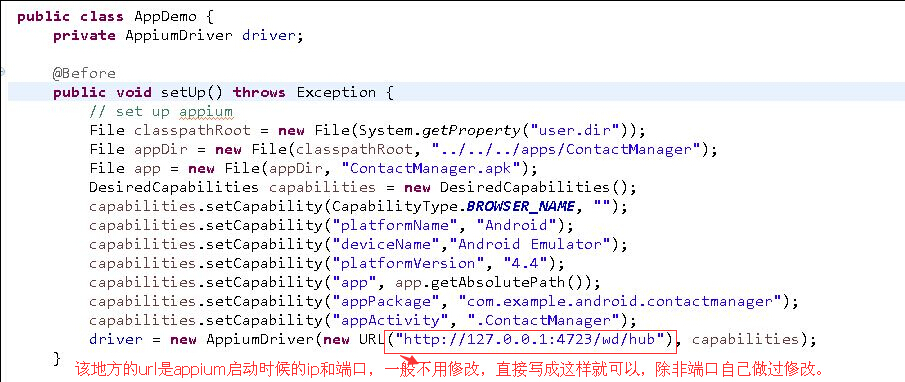The width and height of the screenshot is (905, 382).
Task: Click the "// set up appium" comment
Action: click(161, 111)
